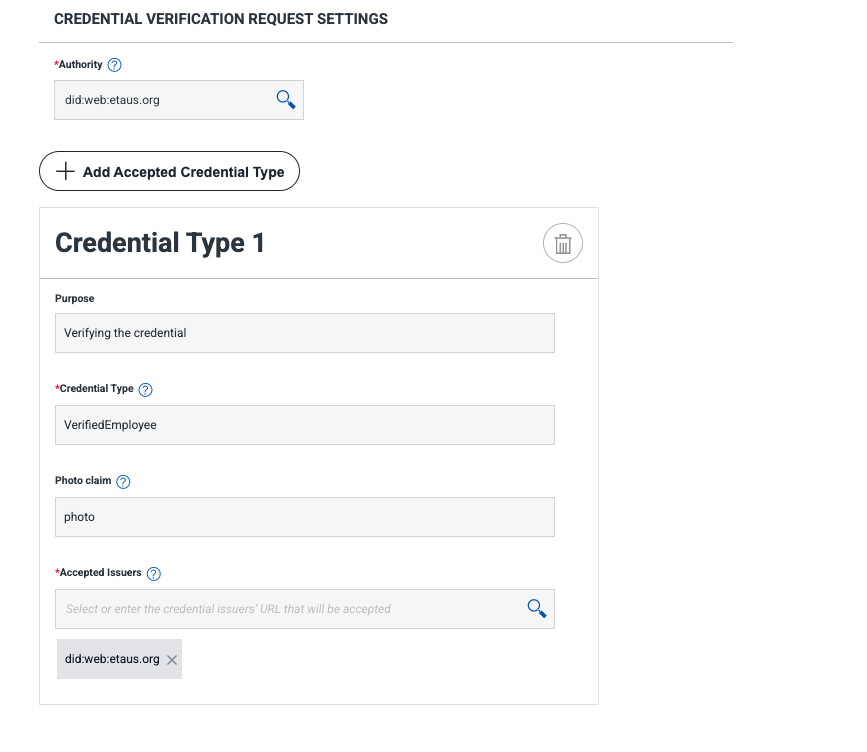Click the Accepted Issuers label text
This screenshot has width=867, height=752.
[x=100, y=573]
